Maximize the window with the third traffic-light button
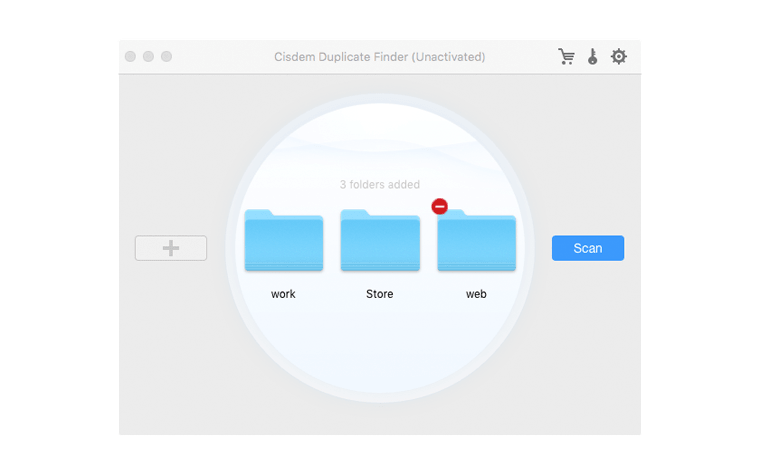Image resolution: width=760 pixels, height=474 pixels. pyautogui.click(x=166, y=57)
